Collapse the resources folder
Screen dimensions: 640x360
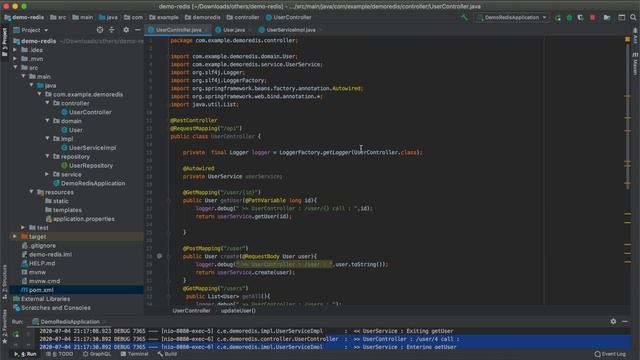point(31,192)
